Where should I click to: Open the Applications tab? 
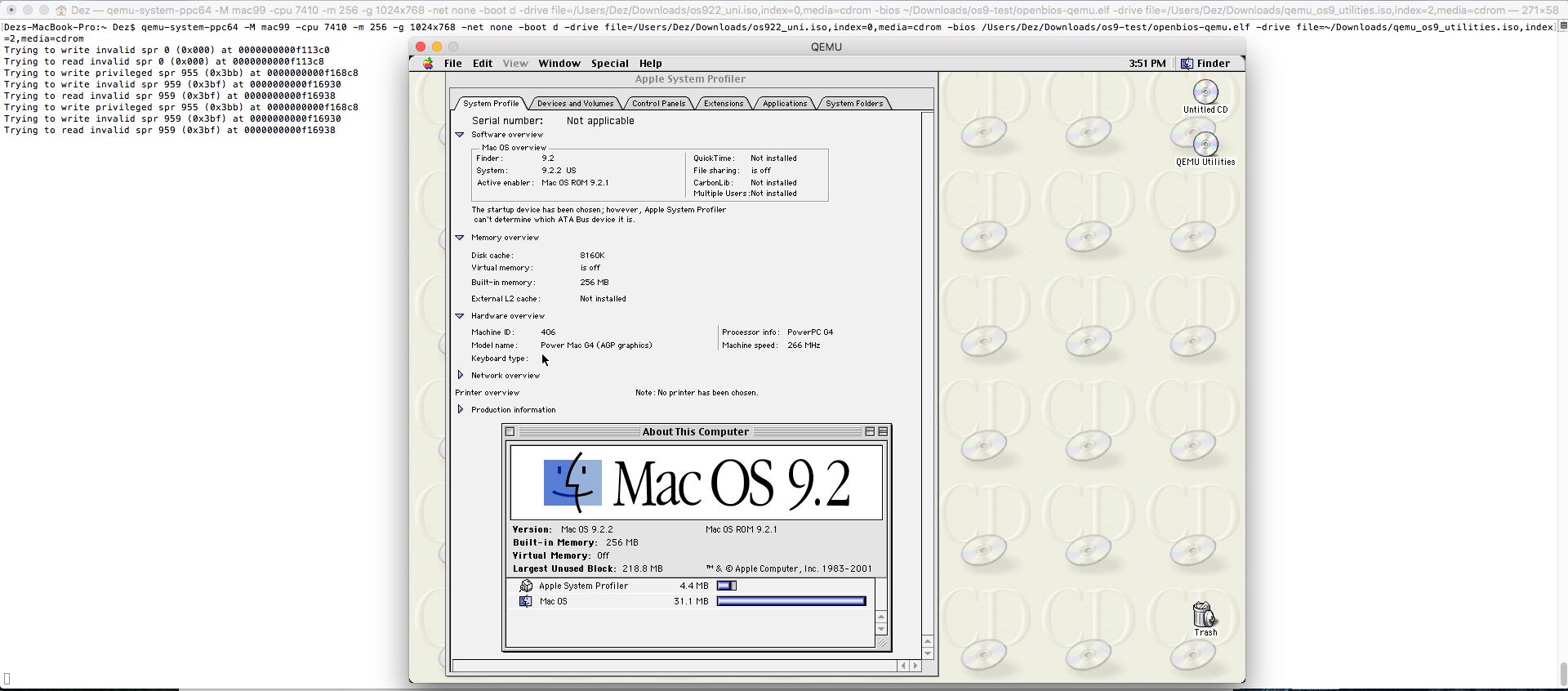785,104
